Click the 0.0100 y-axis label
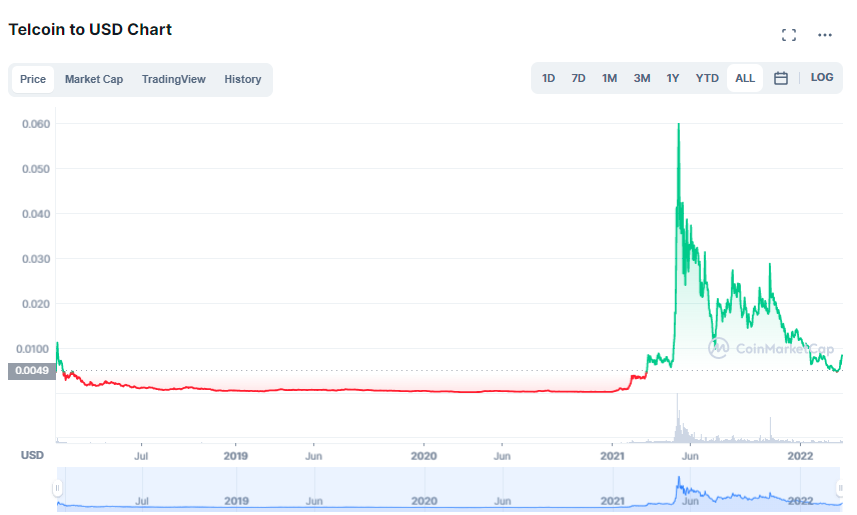Viewport: 857px width, 515px height. point(32,349)
